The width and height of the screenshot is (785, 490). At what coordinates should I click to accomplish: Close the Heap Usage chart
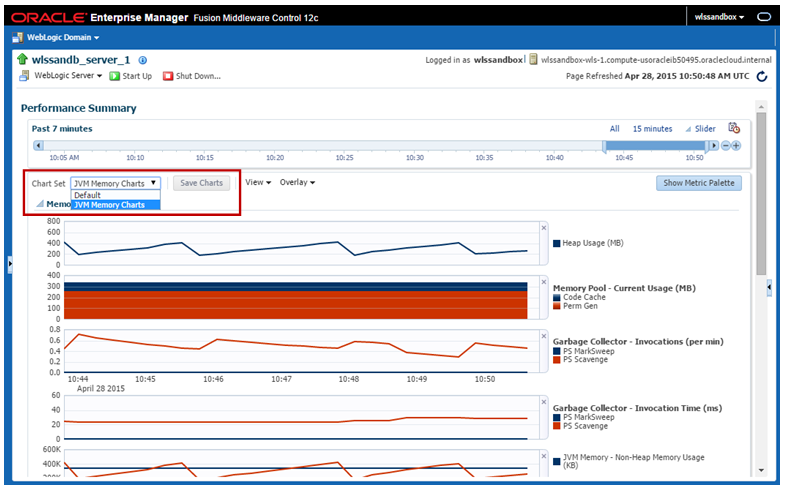[x=543, y=226]
